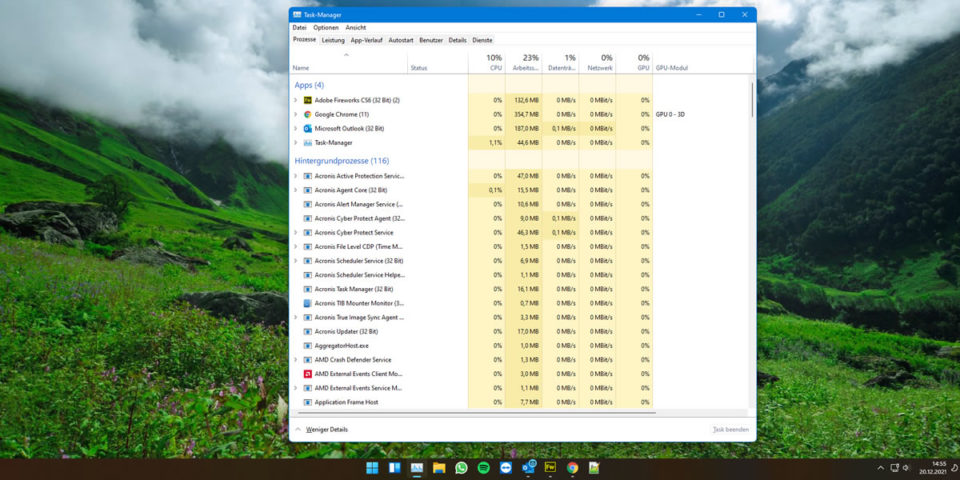Open the Optionen menu
The width and height of the screenshot is (960, 480).
click(326, 28)
